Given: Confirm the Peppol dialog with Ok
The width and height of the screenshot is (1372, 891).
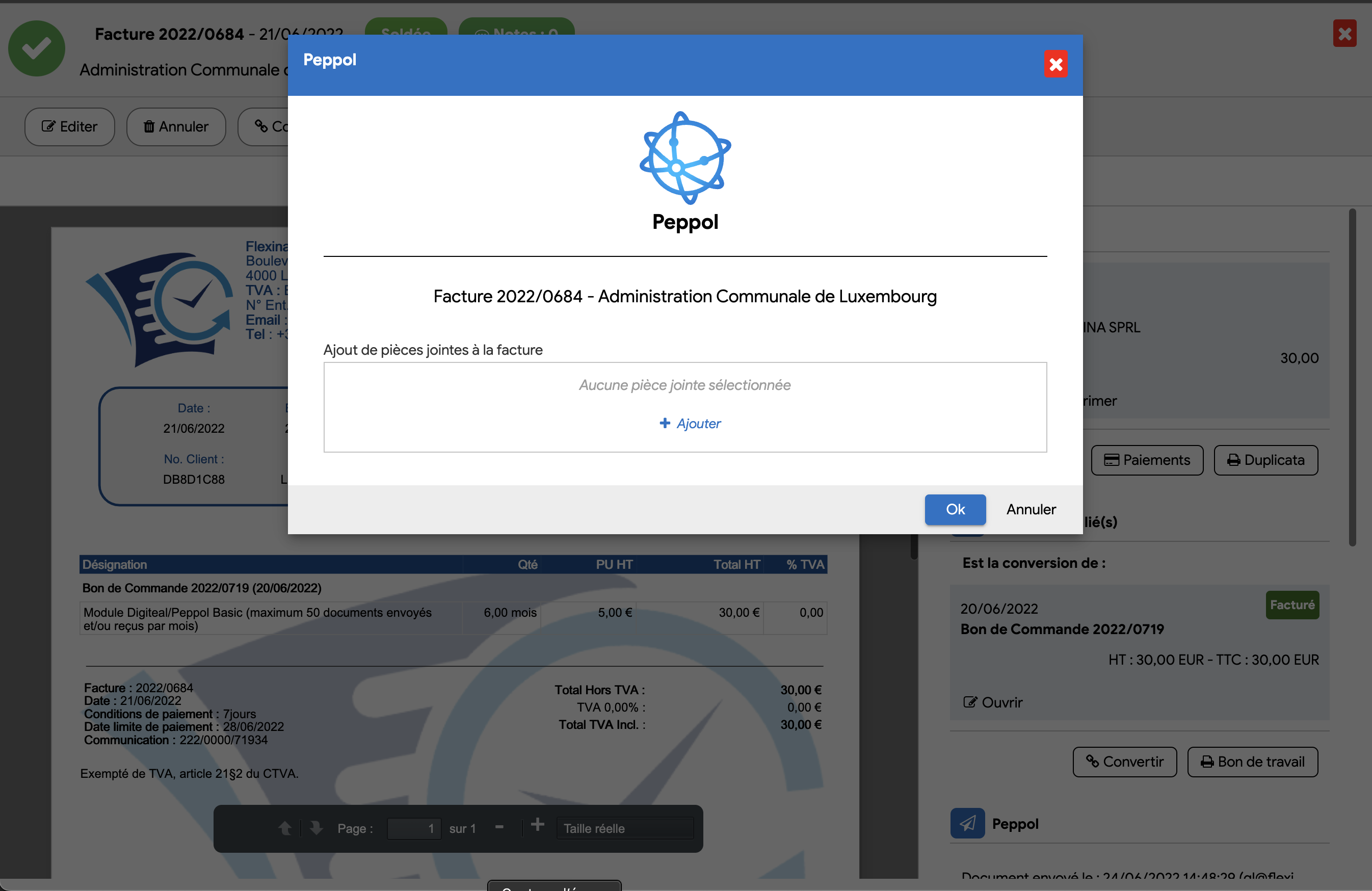Looking at the screenshot, I should (x=955, y=509).
